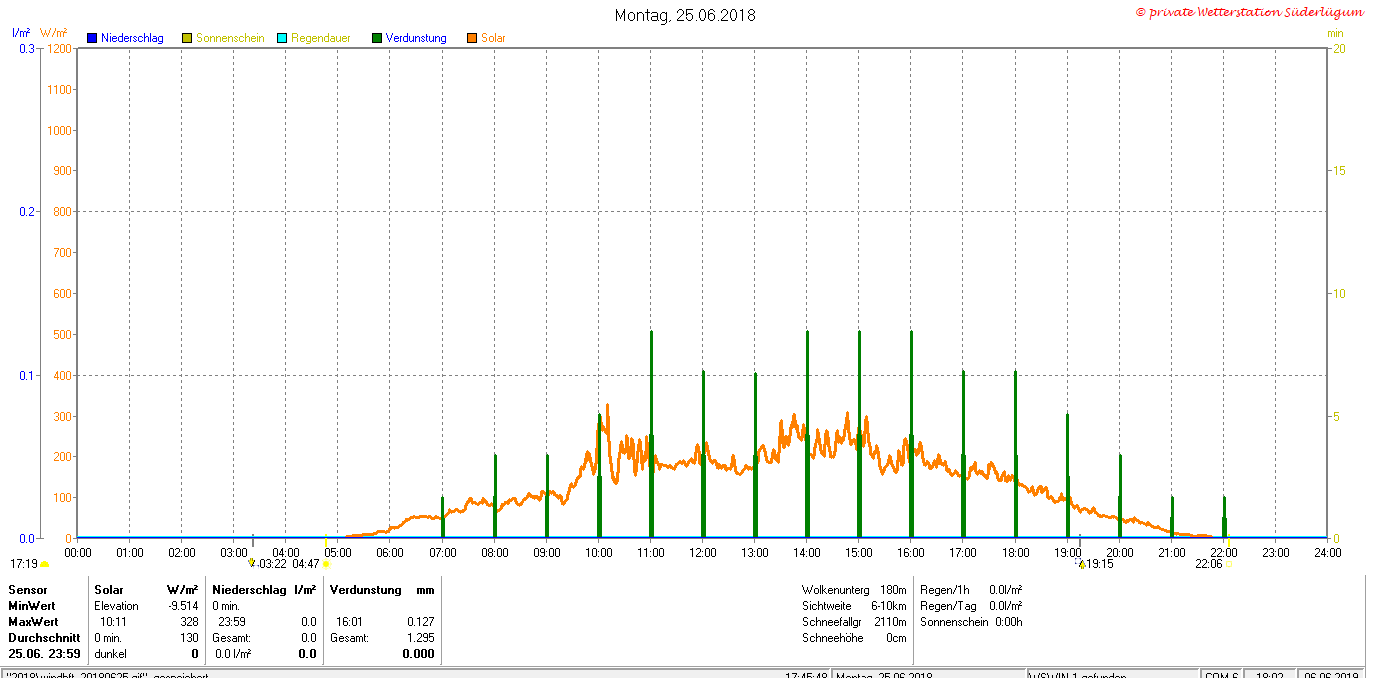Click the cyan Regendauer legend square
This screenshot has width=1396, height=678.
click(x=282, y=38)
